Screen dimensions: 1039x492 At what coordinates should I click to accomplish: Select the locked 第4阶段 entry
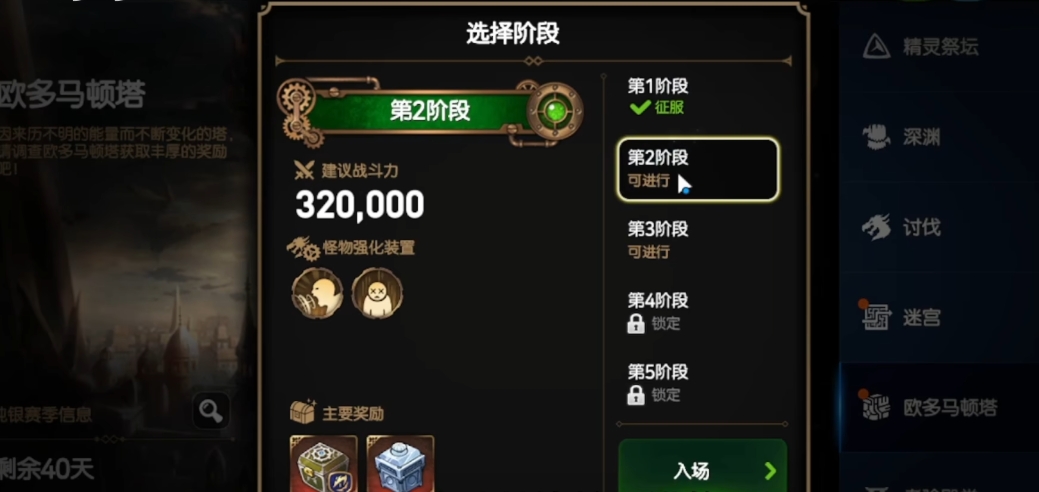(698, 312)
